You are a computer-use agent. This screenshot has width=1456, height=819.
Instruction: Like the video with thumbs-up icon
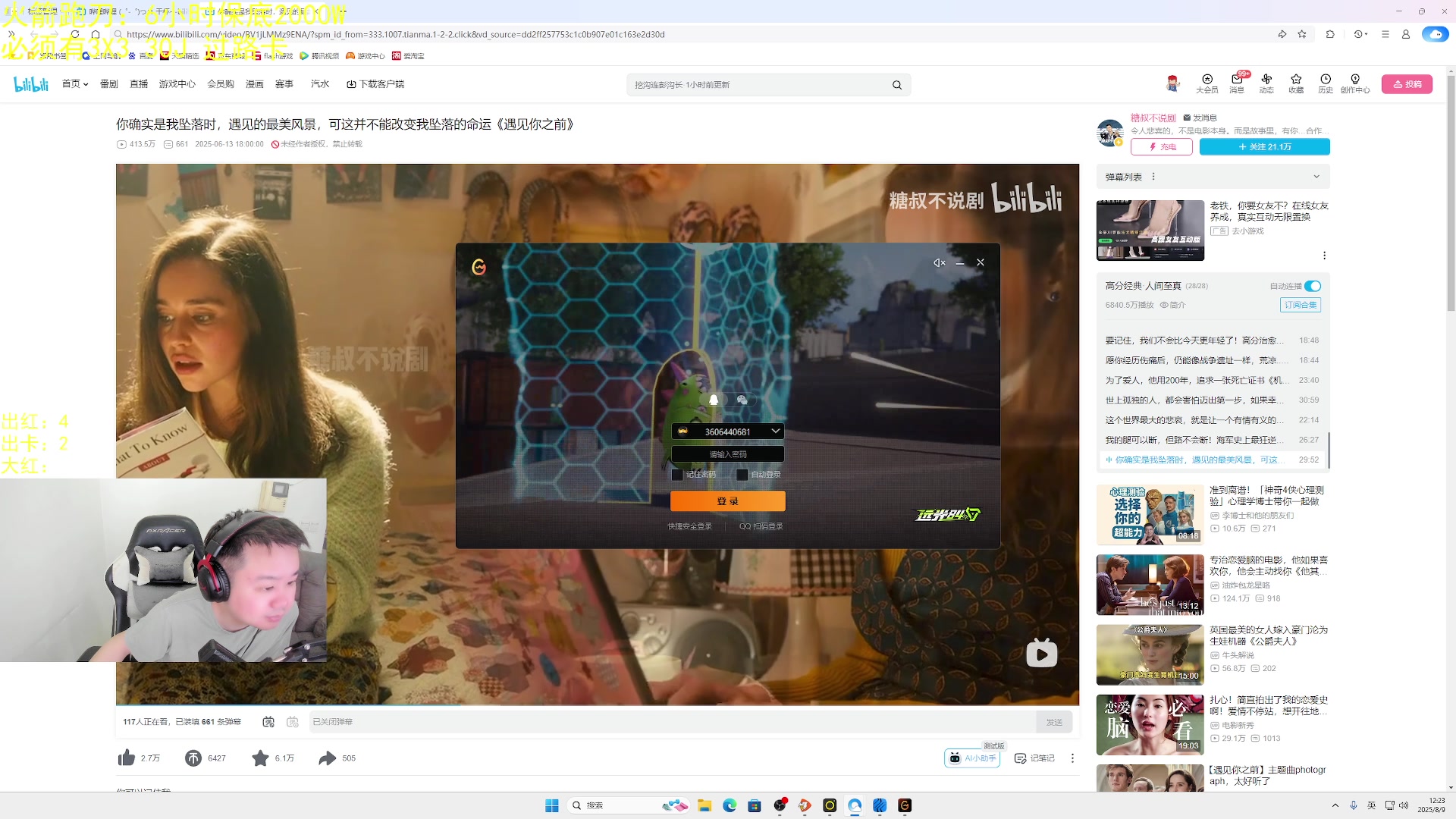pyautogui.click(x=127, y=758)
